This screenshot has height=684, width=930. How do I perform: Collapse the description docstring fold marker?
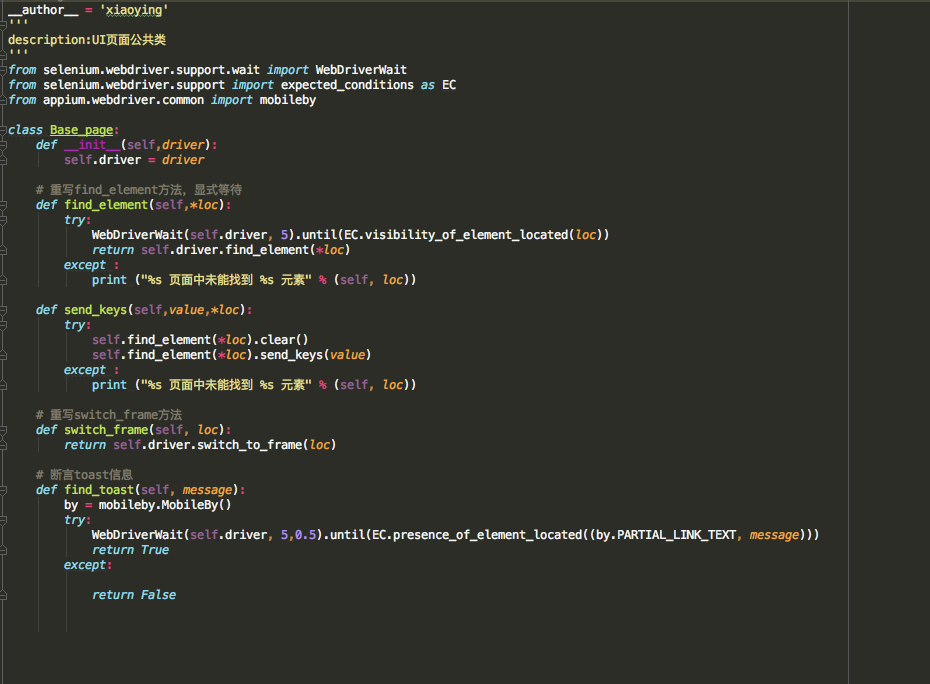[x=3, y=24]
